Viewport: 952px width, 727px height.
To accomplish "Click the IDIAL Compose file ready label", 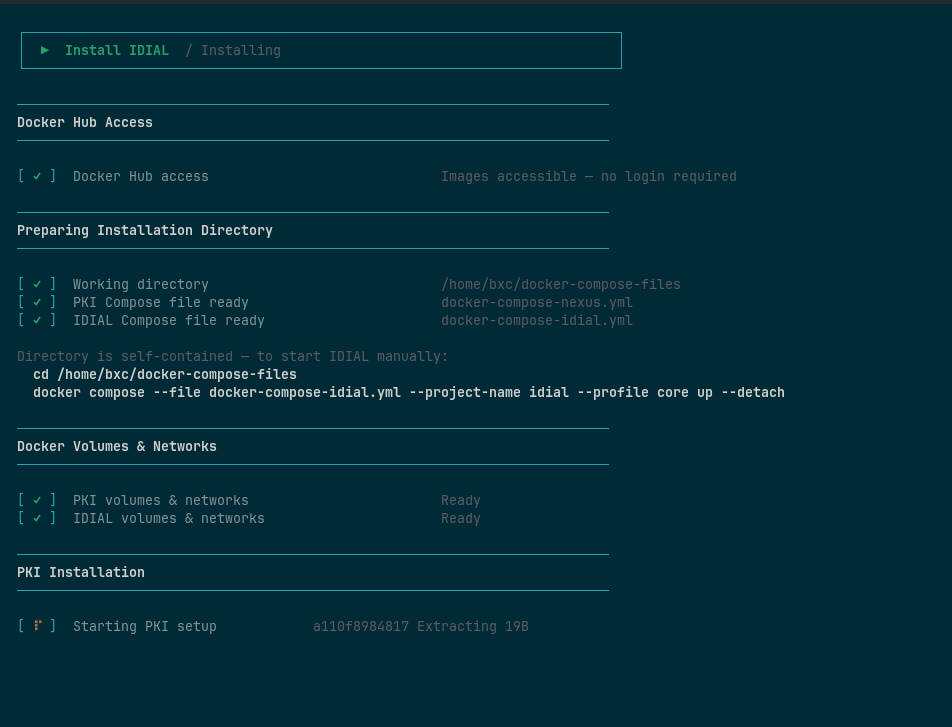I will 169,321.
